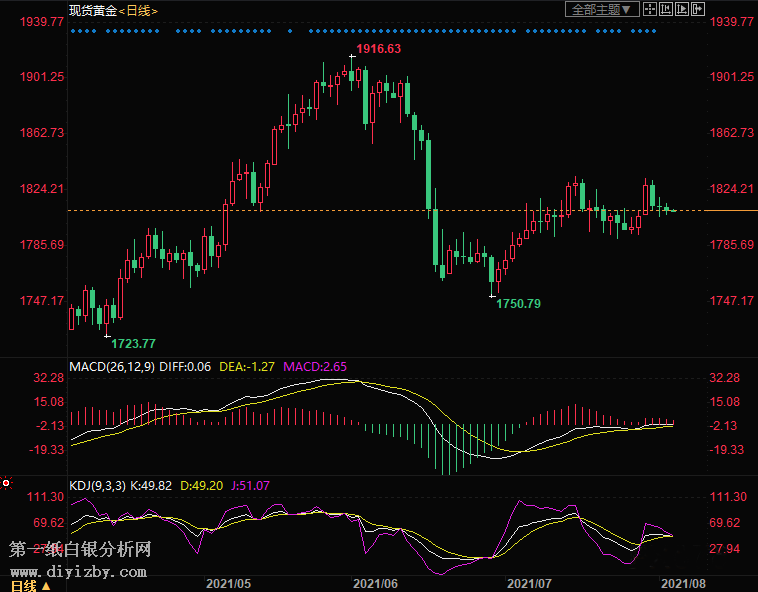
Task: Open the 全部主题 dropdown
Action: tap(601, 9)
